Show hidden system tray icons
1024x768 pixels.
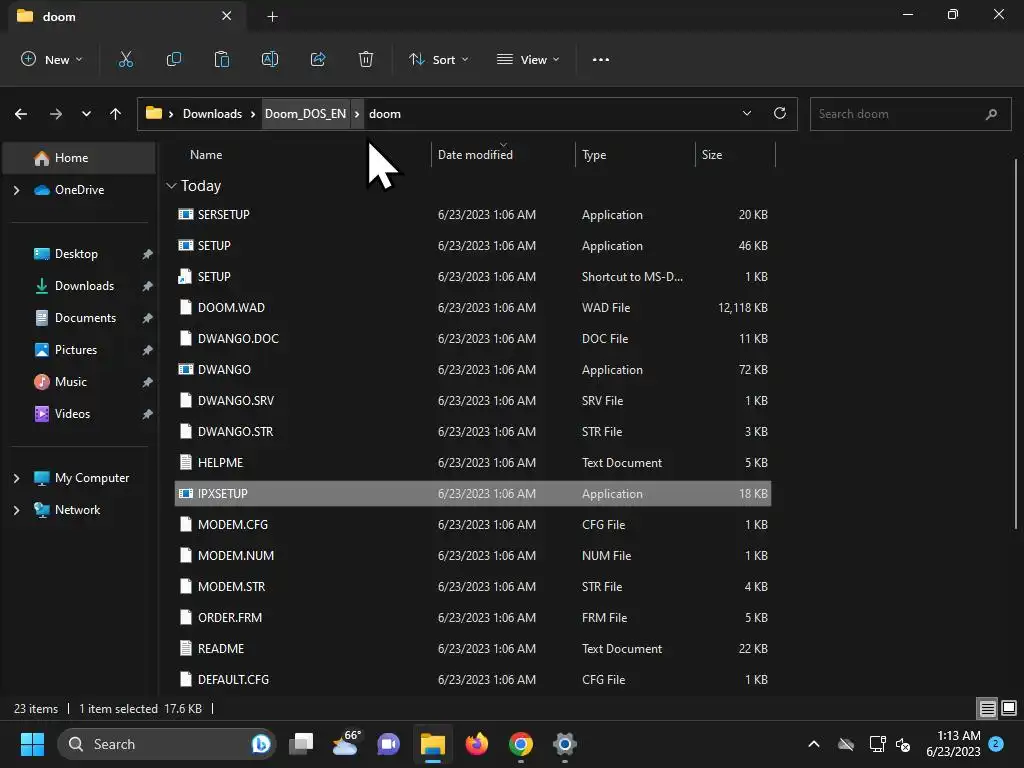(814, 744)
